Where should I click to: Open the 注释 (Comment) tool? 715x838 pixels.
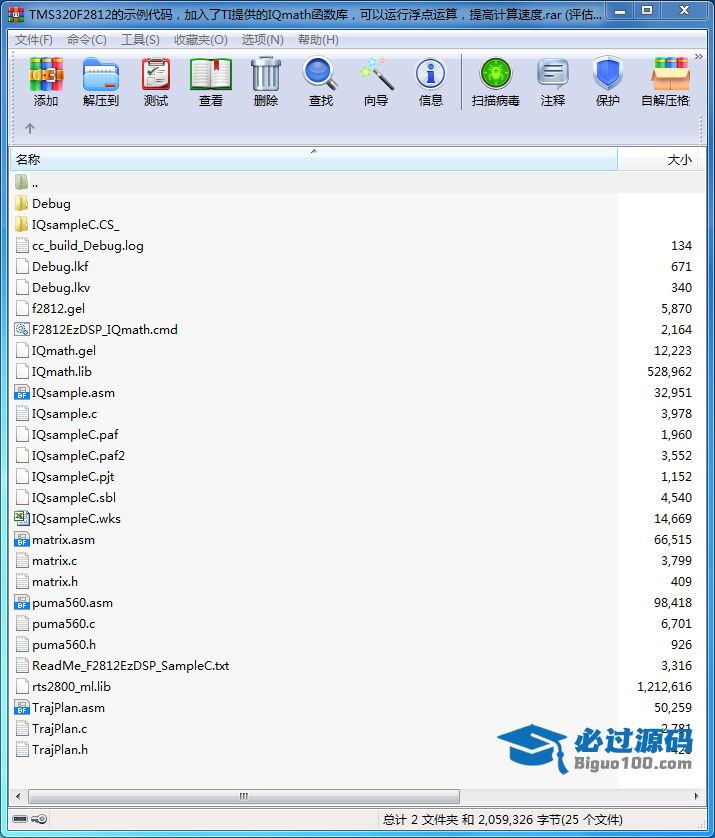click(553, 74)
